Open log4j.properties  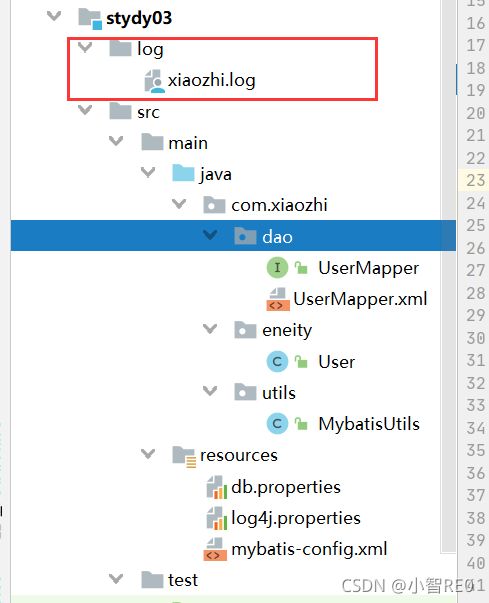[296, 519]
